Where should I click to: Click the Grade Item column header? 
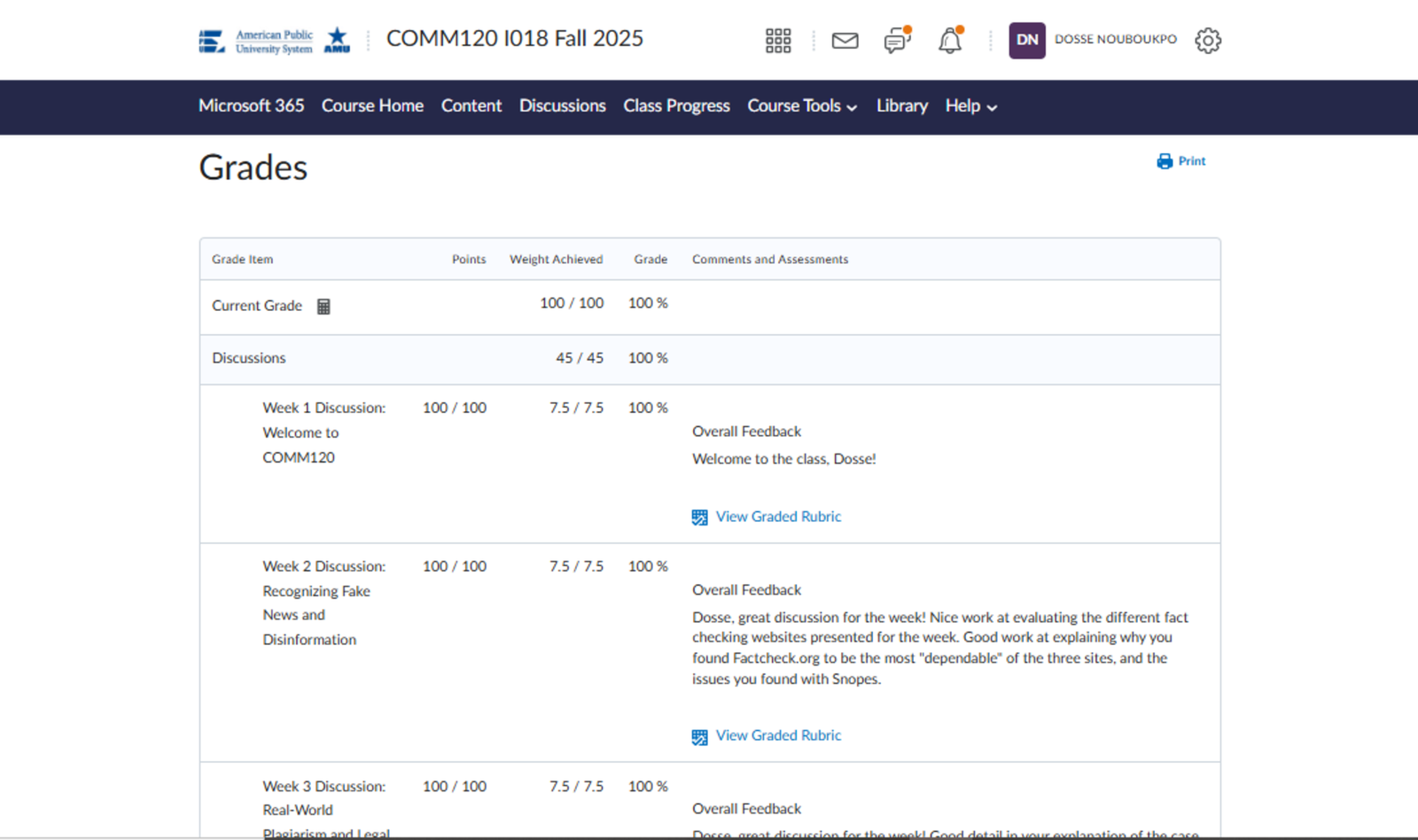tap(243, 260)
